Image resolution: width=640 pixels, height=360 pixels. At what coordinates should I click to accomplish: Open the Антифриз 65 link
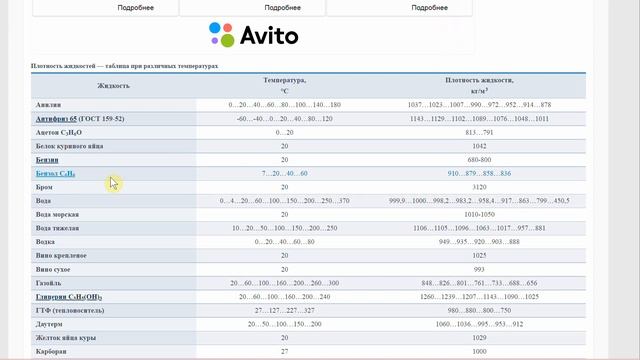click(56, 119)
